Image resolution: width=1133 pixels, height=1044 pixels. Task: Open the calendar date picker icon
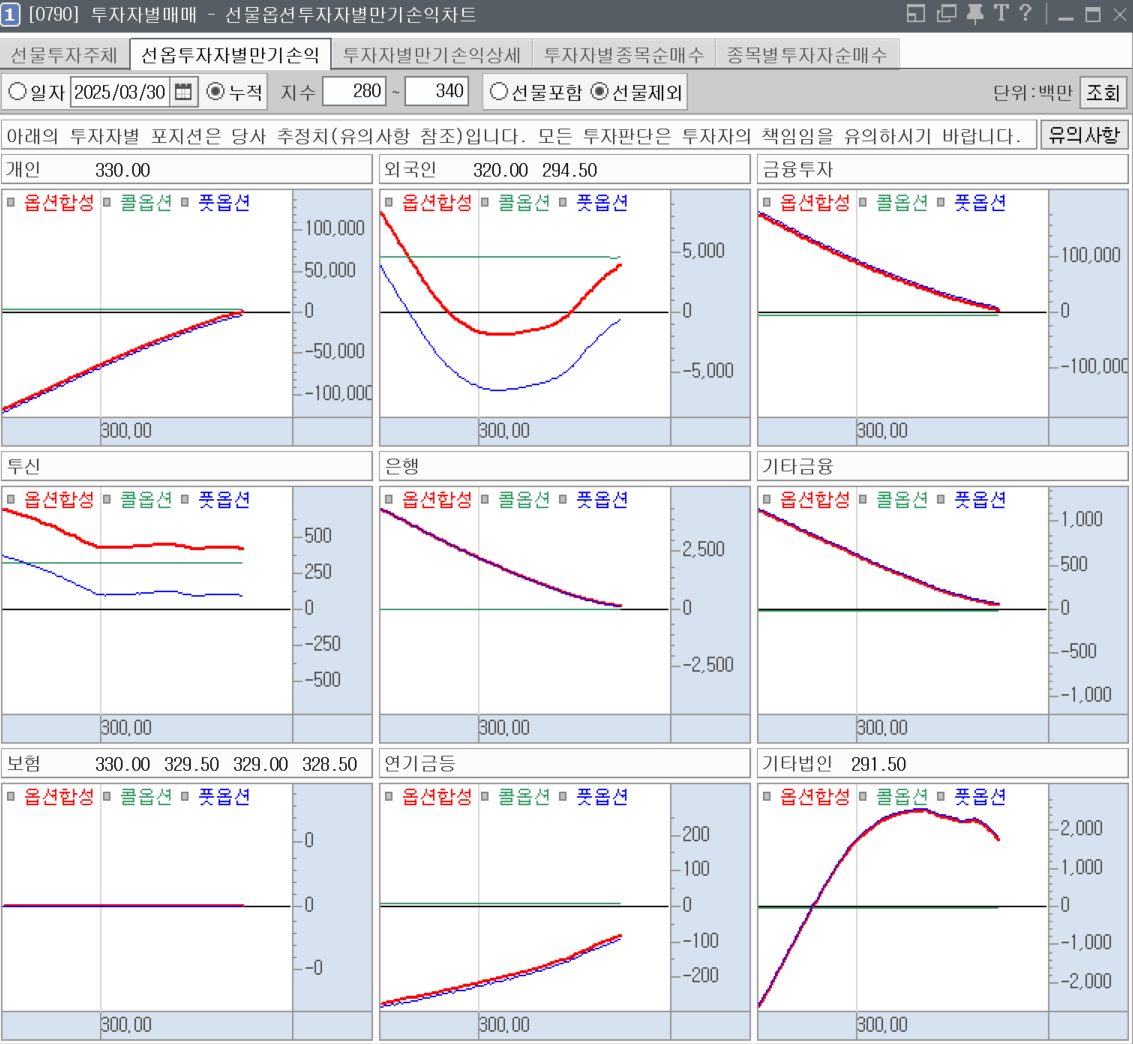coord(183,93)
